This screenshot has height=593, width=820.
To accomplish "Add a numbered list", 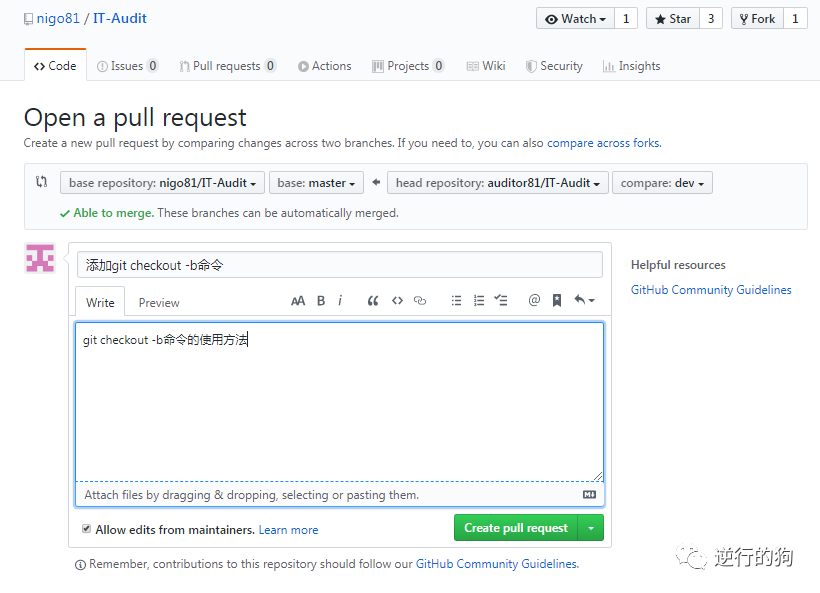I will click(x=479, y=301).
